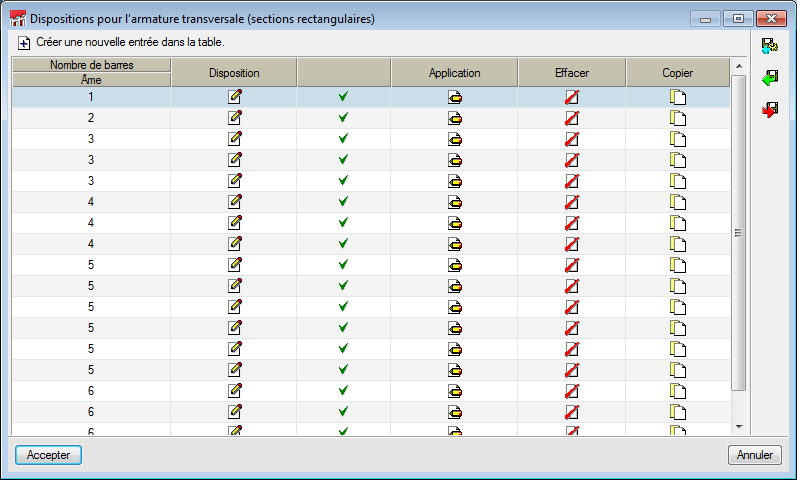The image size is (797, 480).
Task: Edit disposition of the first row numbered 3
Action: click(234, 139)
